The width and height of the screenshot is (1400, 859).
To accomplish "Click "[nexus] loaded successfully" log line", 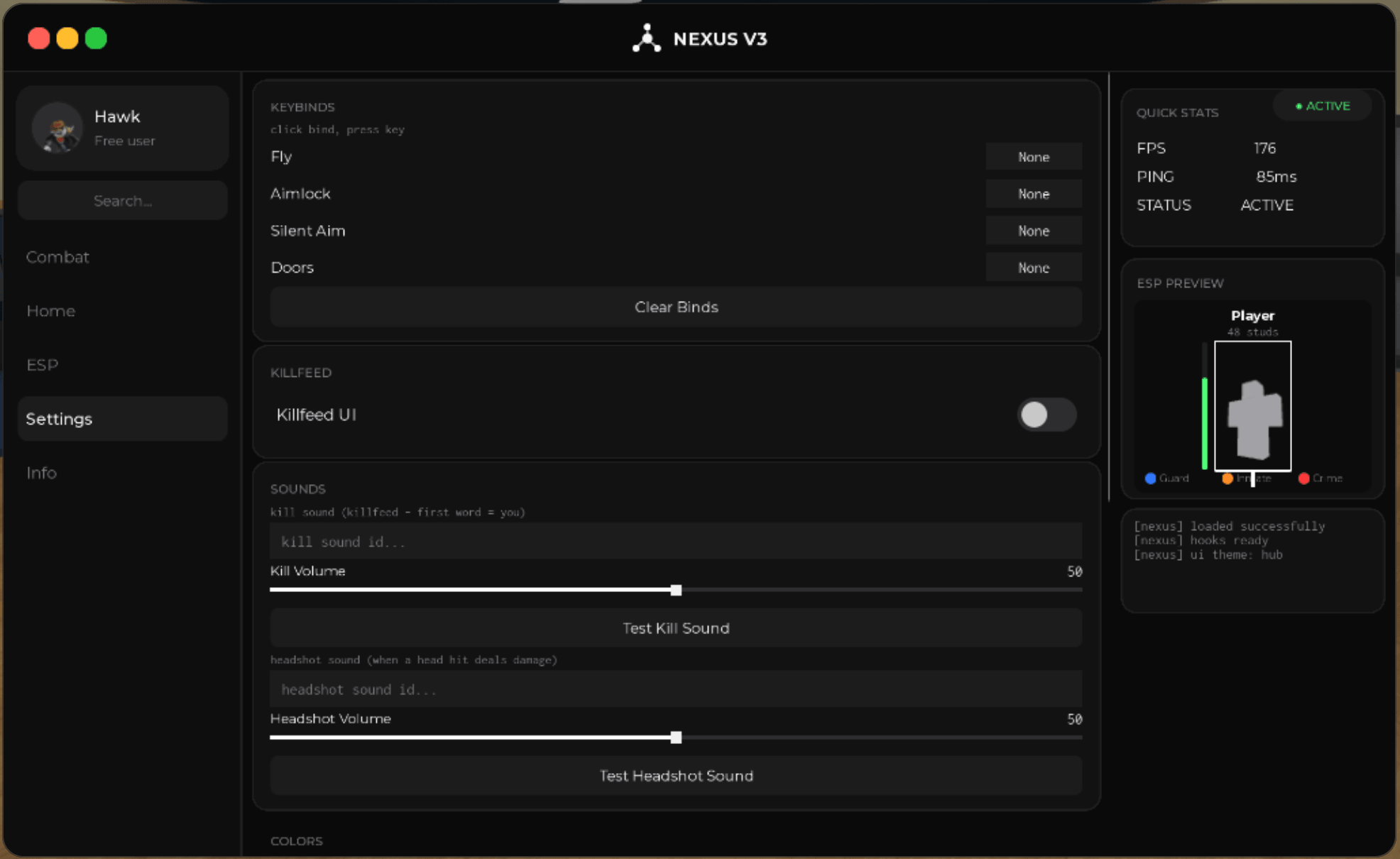I will pyautogui.click(x=1229, y=526).
